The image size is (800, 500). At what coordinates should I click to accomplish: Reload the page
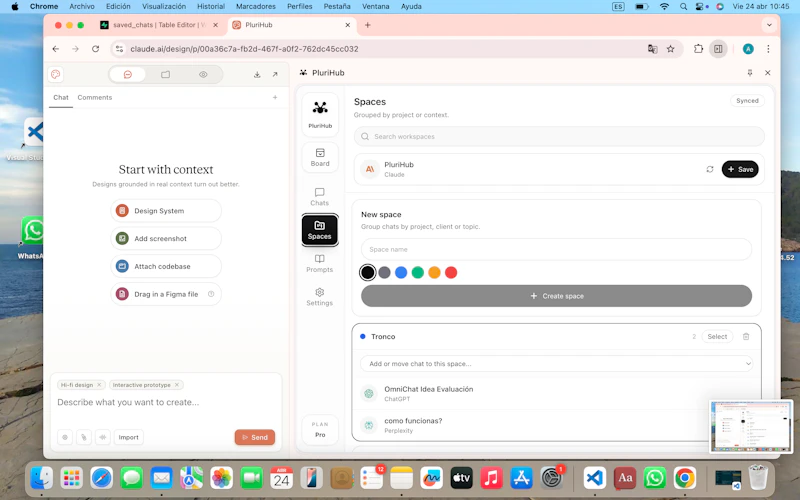coord(95,49)
